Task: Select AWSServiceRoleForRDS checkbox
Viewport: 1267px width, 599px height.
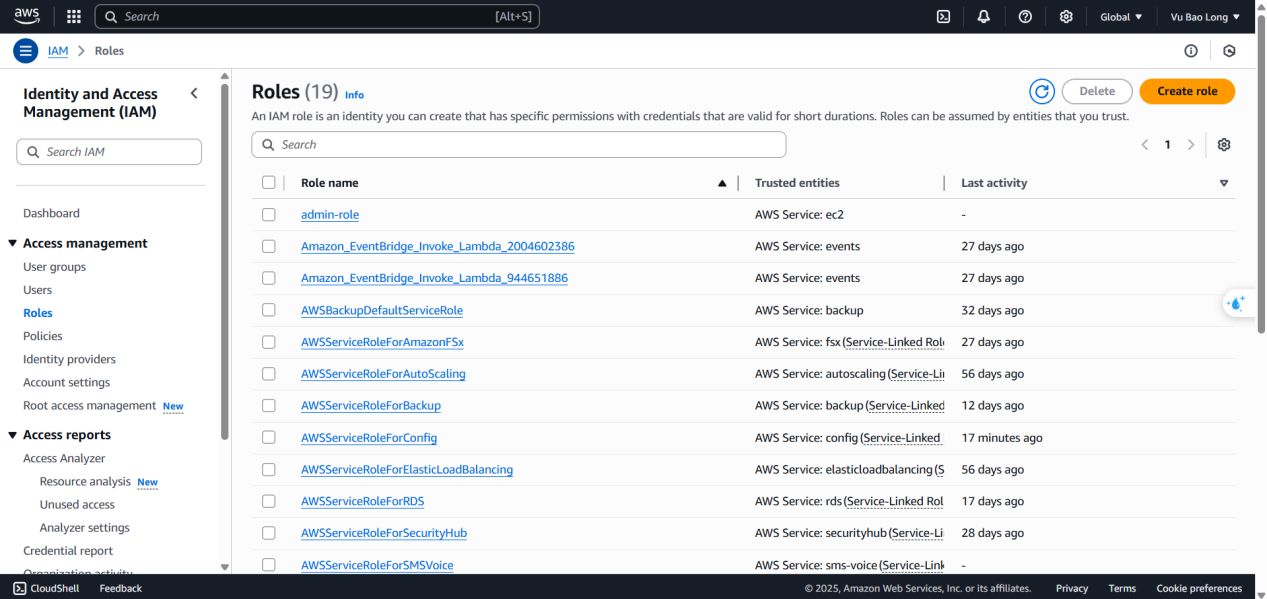Action: [268, 501]
